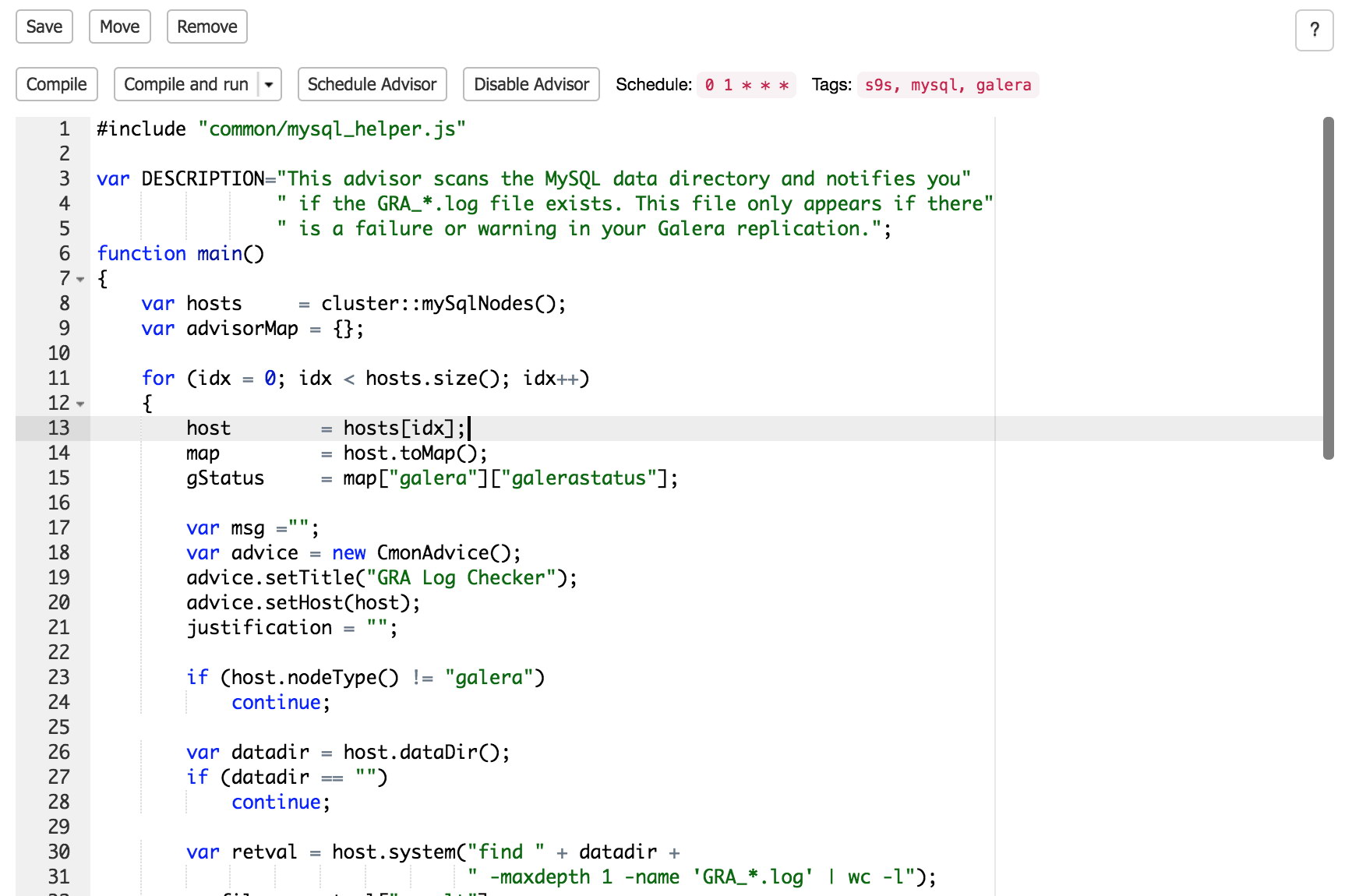Click the for loop line 11
This screenshot has width=1345, height=896.
pos(365,378)
